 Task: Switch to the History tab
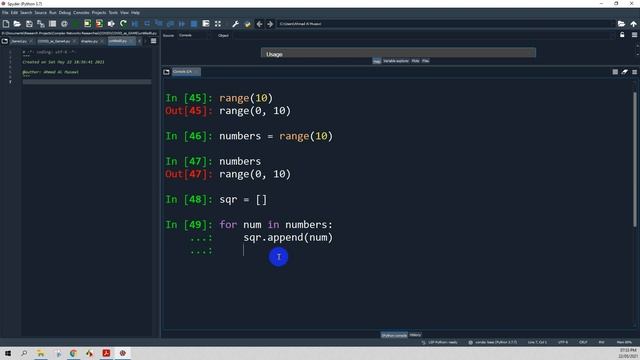415,335
